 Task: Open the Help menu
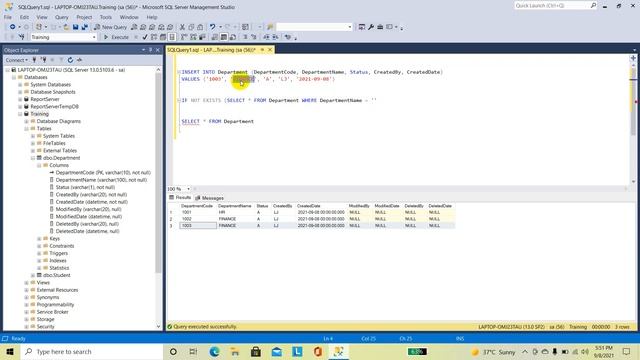152,17
